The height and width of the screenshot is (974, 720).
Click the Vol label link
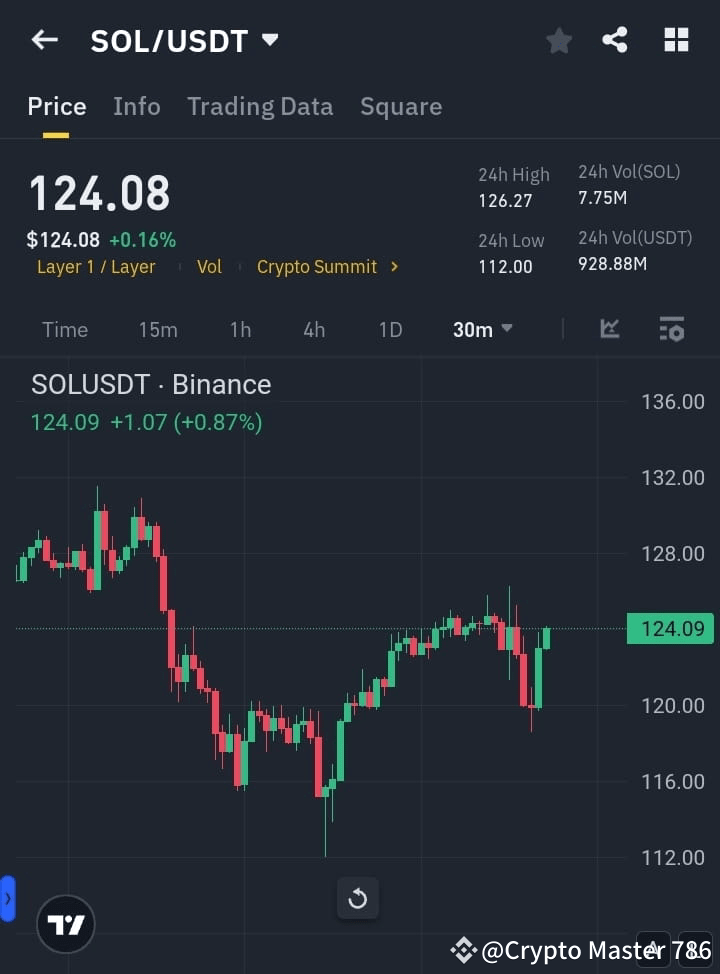209,267
